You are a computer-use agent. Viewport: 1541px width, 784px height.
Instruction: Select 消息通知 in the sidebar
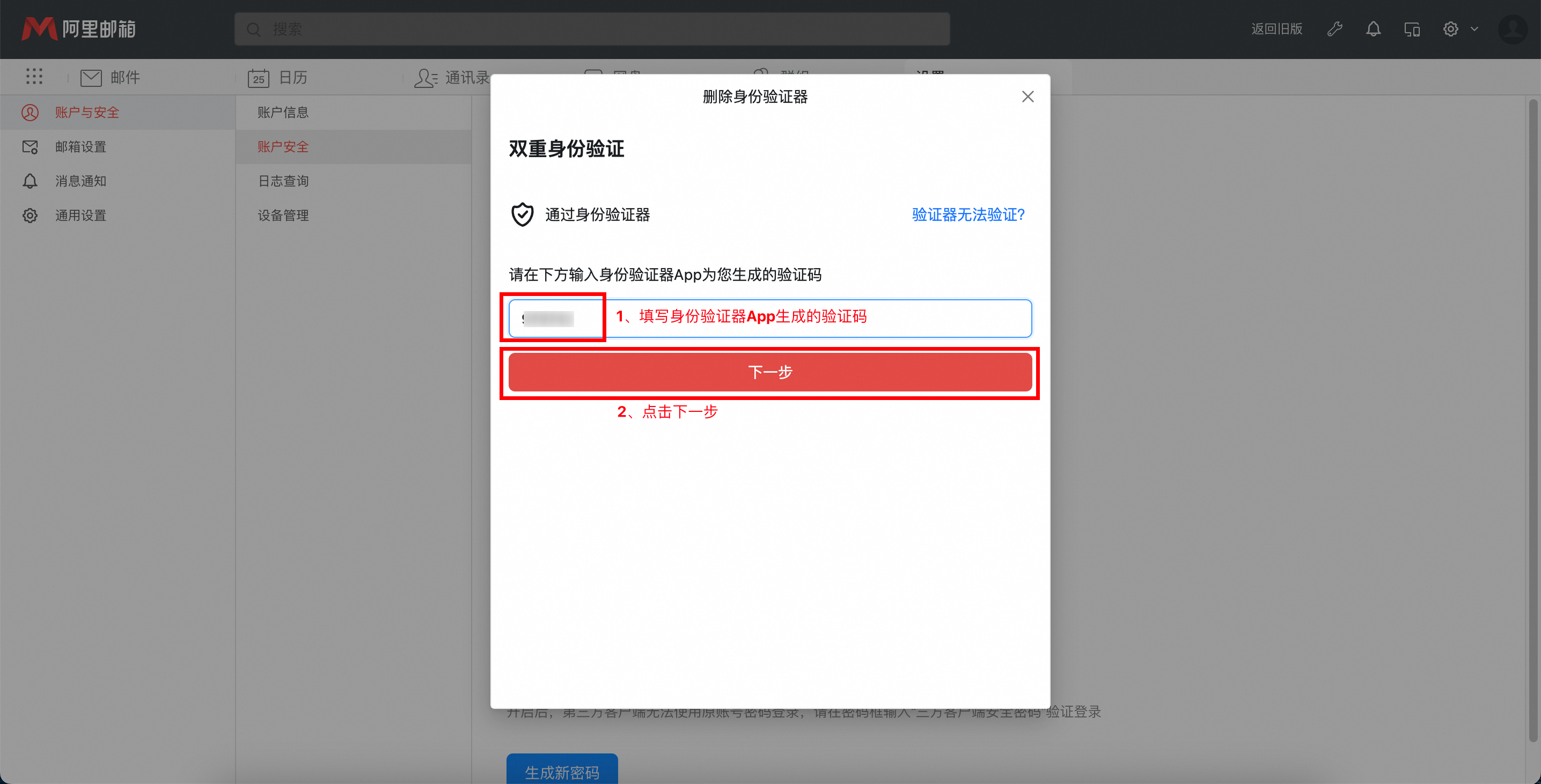[x=80, y=181]
